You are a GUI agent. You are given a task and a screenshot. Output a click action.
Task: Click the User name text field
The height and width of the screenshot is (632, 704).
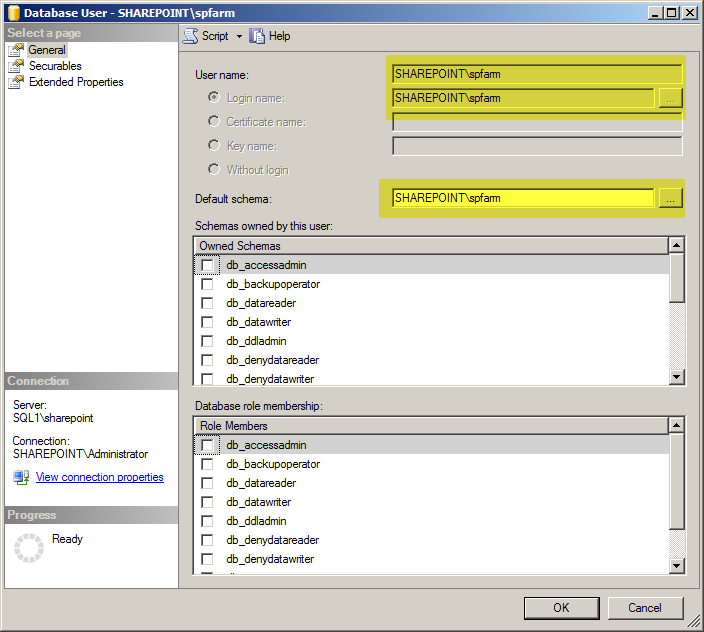[x=537, y=74]
